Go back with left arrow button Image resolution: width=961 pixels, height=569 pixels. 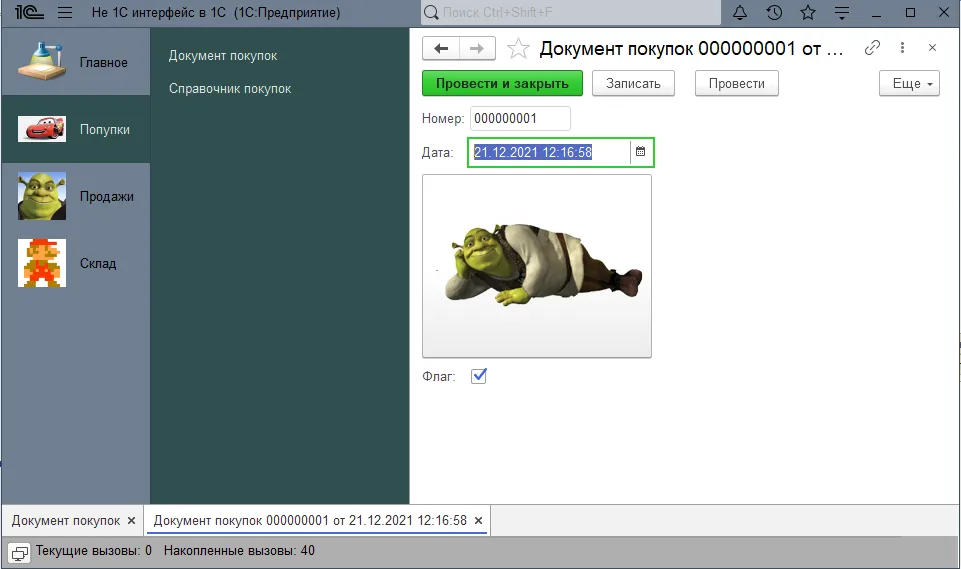pos(441,48)
